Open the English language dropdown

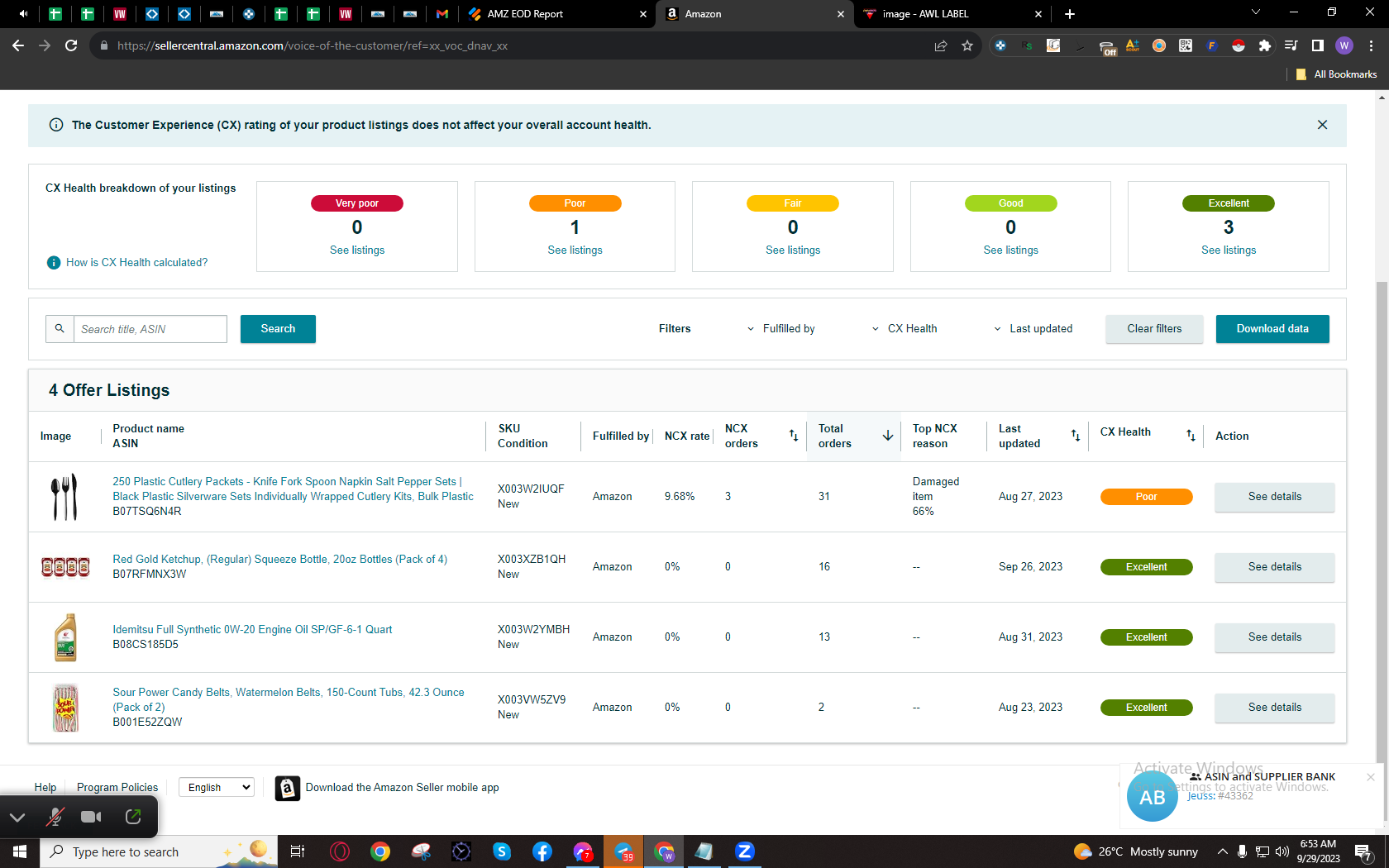[x=217, y=788]
